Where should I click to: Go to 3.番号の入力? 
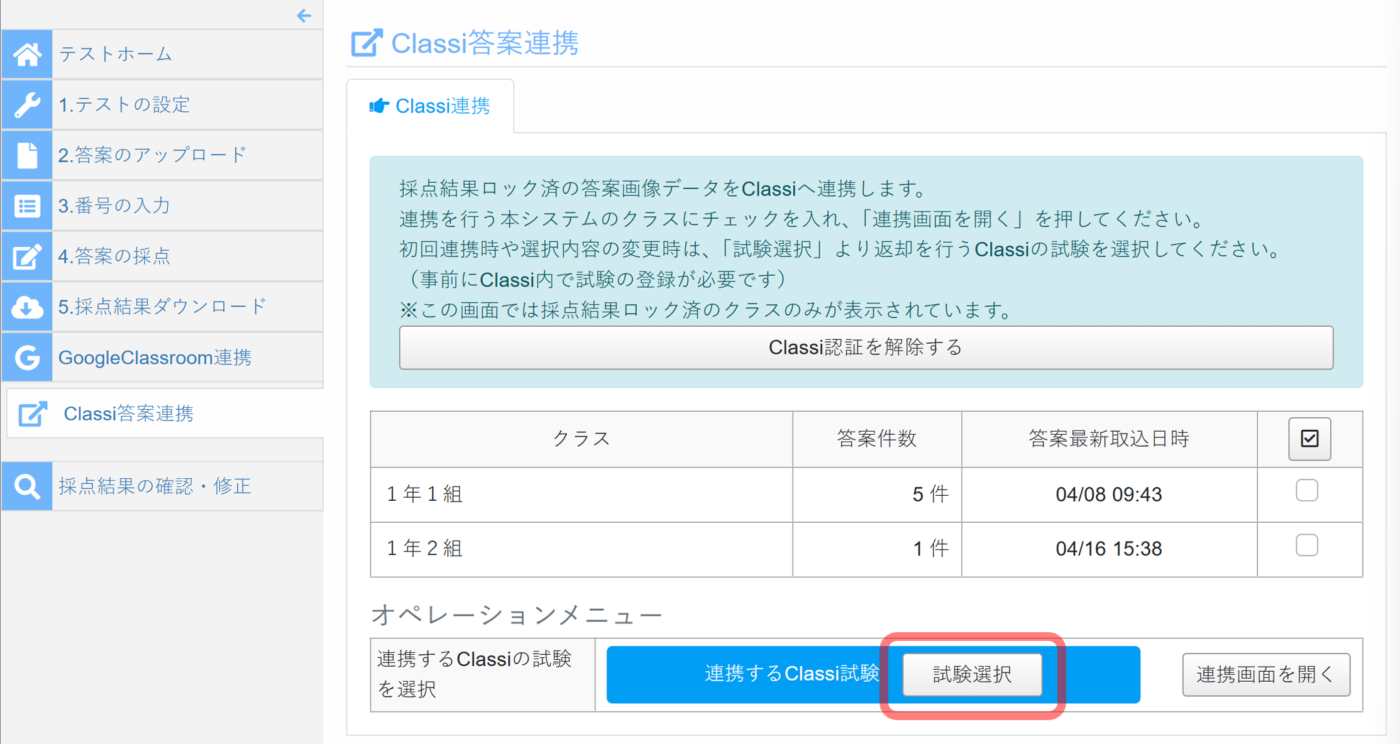tap(162, 206)
